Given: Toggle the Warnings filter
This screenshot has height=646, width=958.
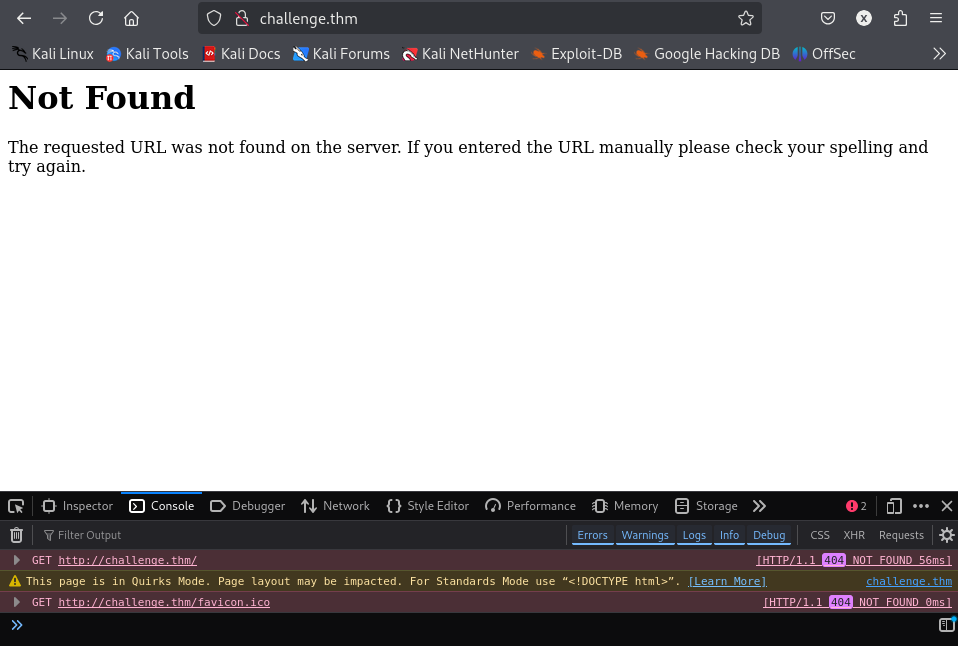Looking at the screenshot, I should click(x=645, y=535).
